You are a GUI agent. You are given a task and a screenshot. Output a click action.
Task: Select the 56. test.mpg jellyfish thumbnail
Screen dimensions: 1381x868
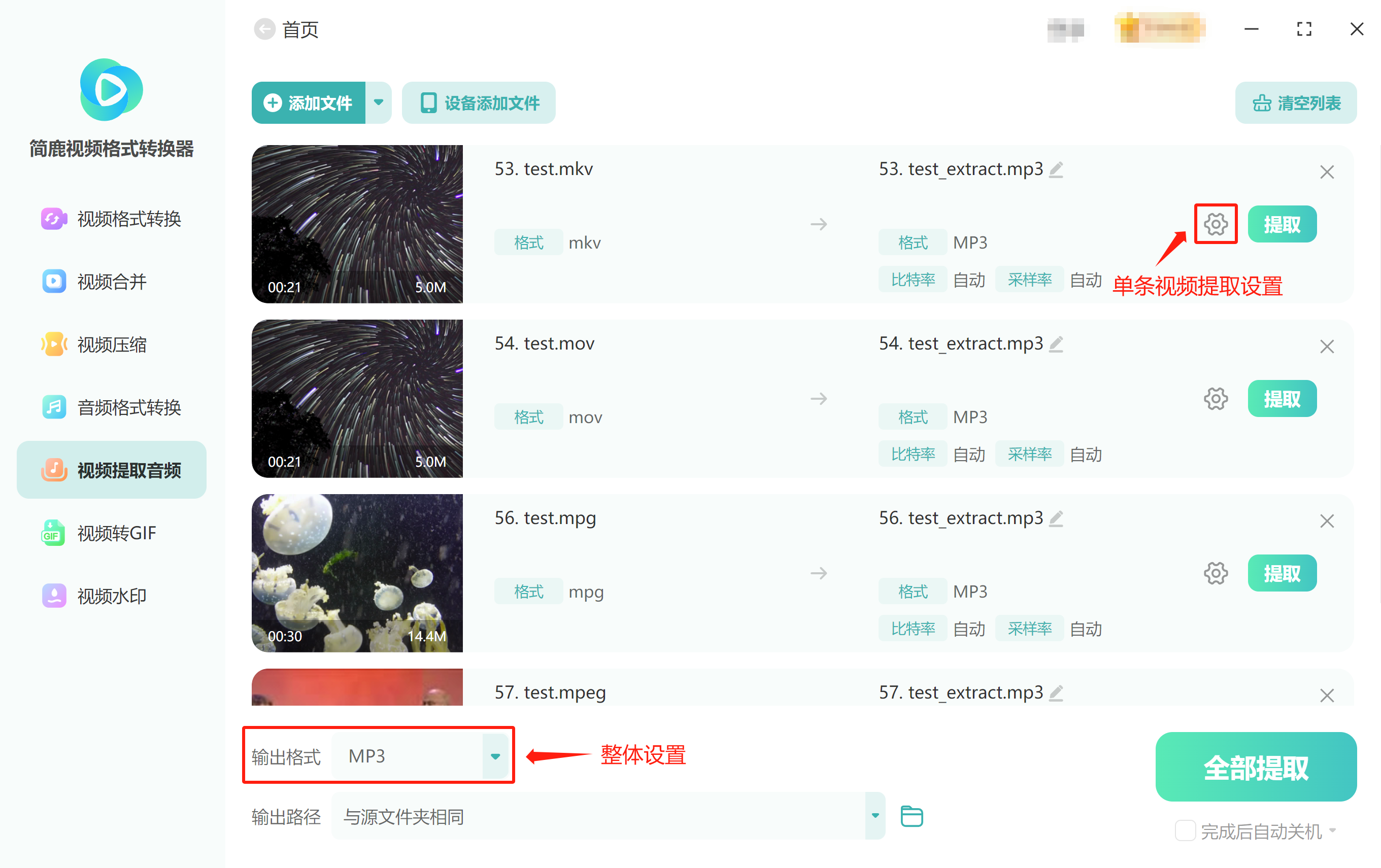click(x=357, y=573)
